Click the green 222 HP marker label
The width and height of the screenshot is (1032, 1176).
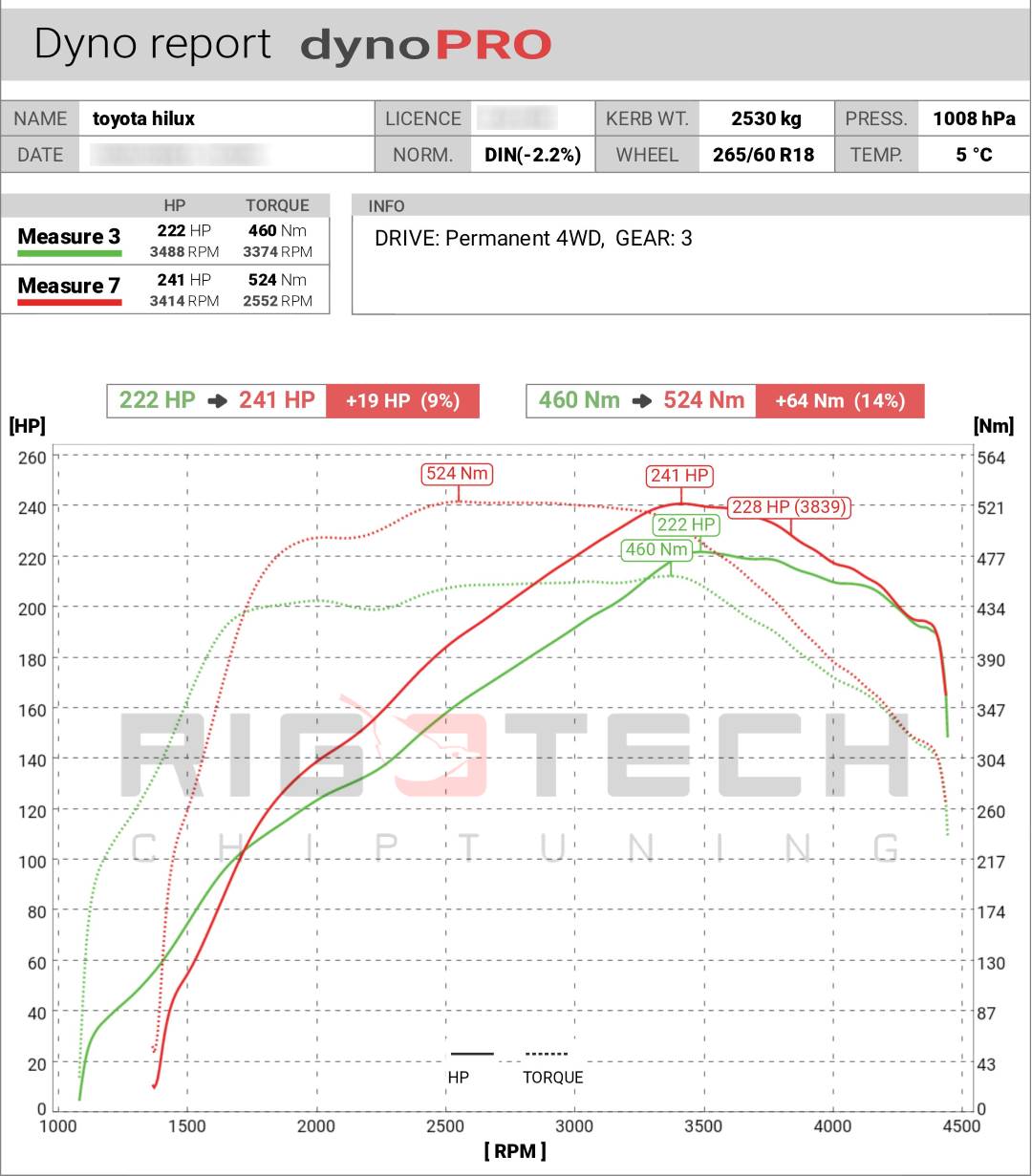(686, 524)
